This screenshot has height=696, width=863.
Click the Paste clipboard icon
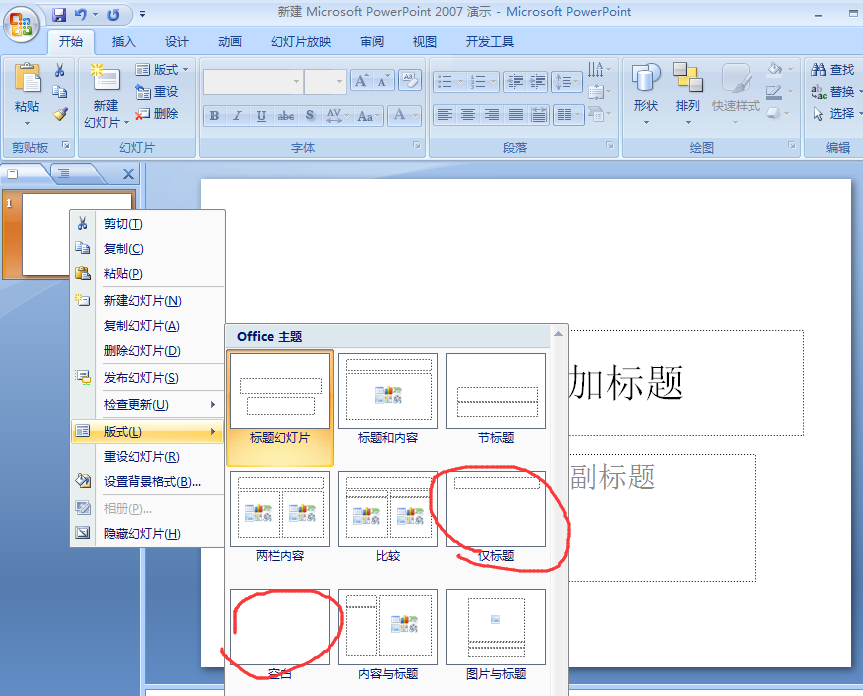pyautogui.click(x=27, y=80)
